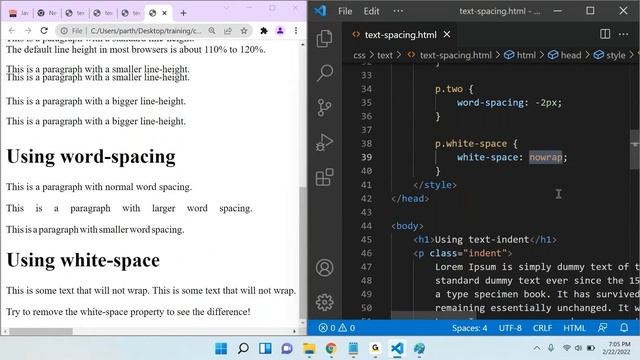Open the Manage gear in VS Code
Image resolution: width=640 pixels, height=360 pixels.
coord(324,302)
